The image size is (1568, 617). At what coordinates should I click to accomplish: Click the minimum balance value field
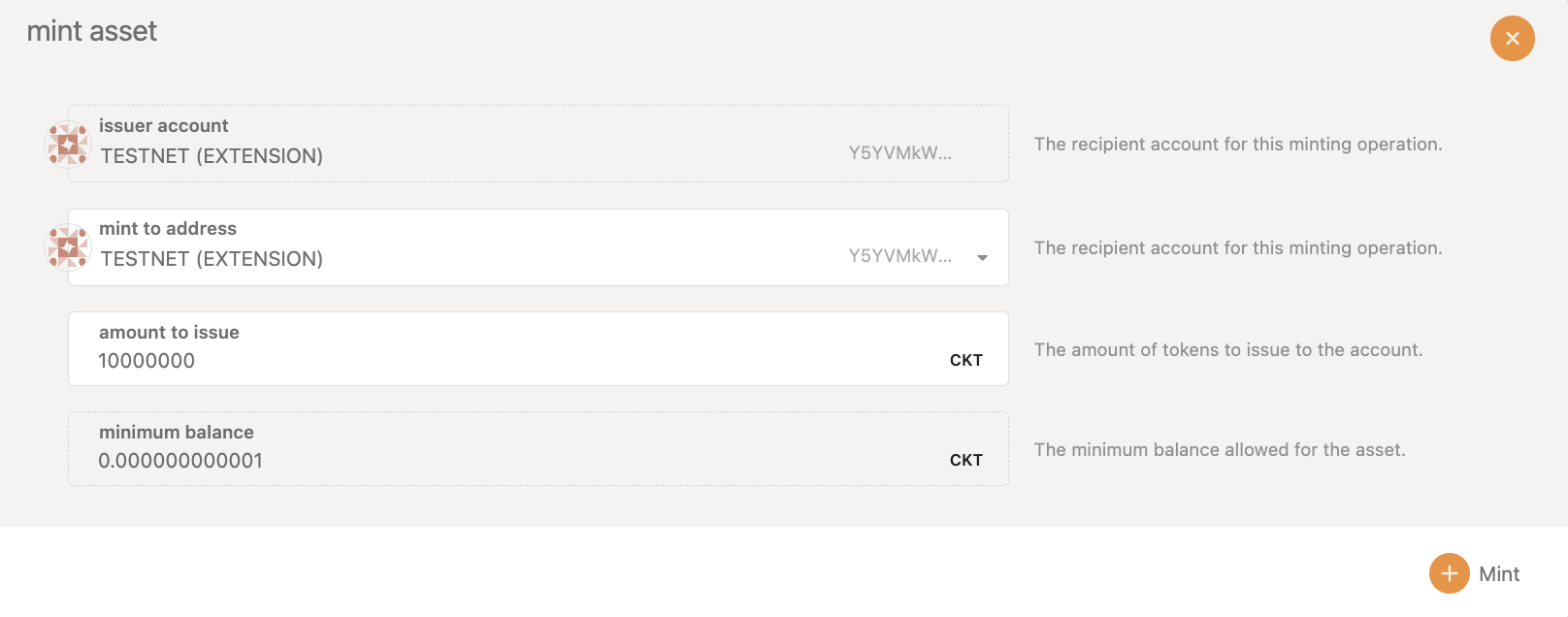coord(485,461)
